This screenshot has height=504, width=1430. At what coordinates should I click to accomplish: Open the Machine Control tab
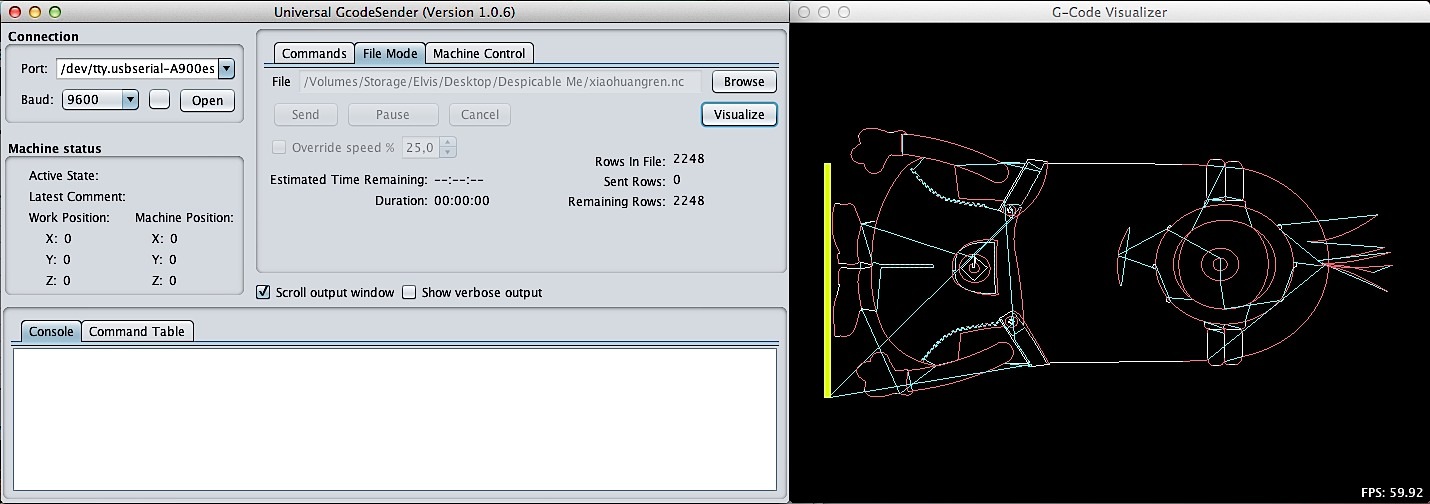coord(479,53)
